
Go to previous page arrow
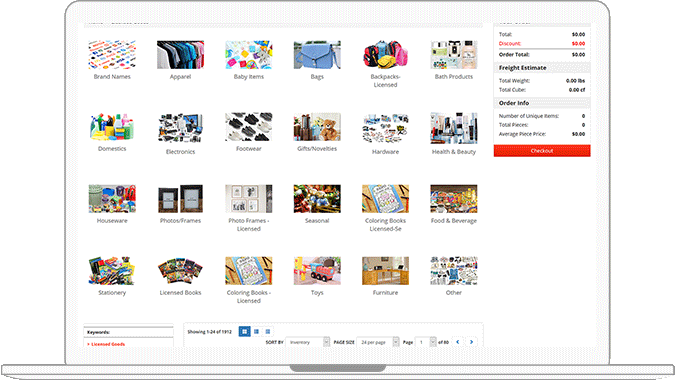[458, 342]
